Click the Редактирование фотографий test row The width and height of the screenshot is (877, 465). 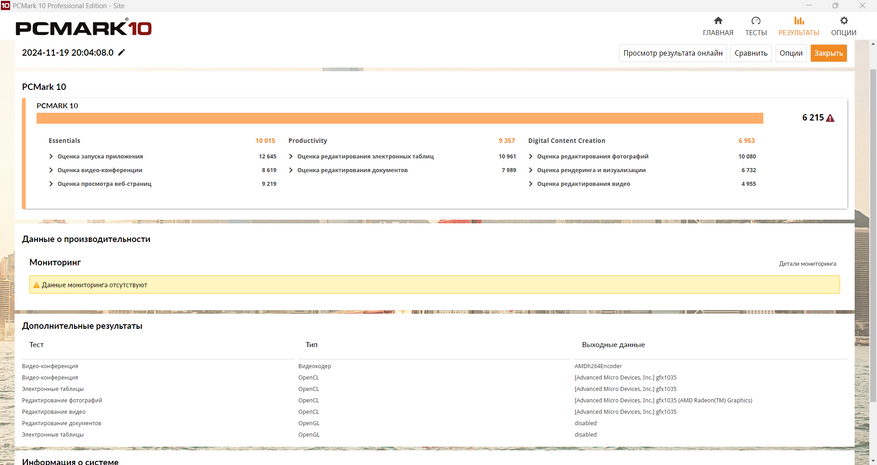[x=62, y=401]
